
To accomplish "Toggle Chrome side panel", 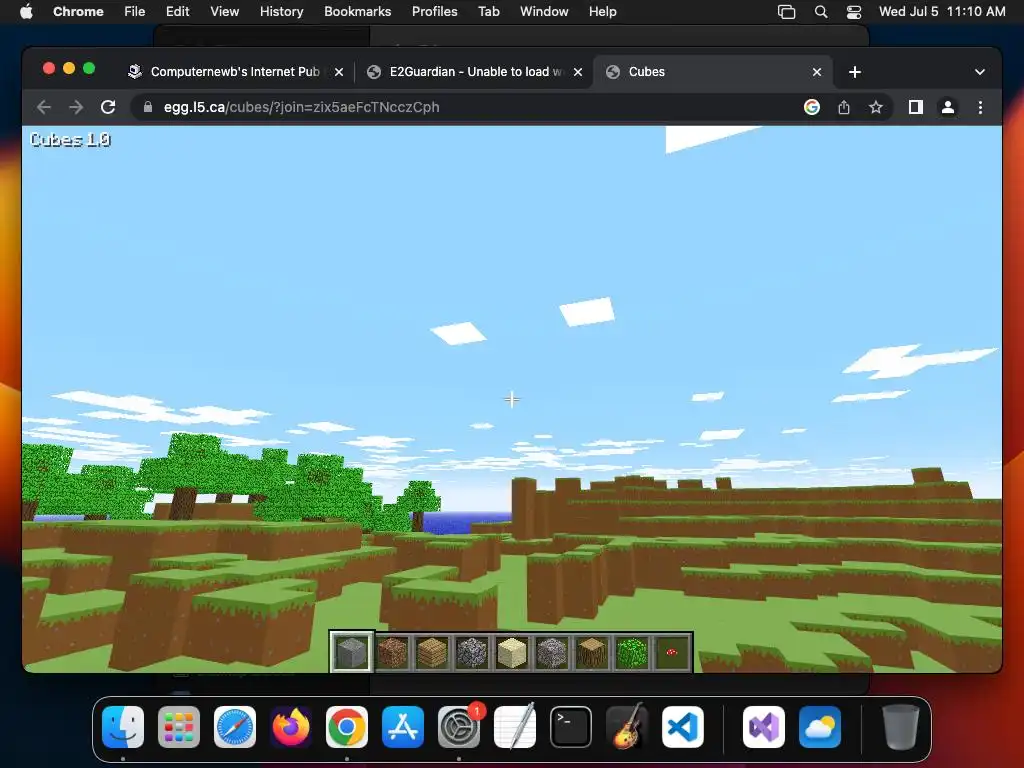I will pos(916,107).
